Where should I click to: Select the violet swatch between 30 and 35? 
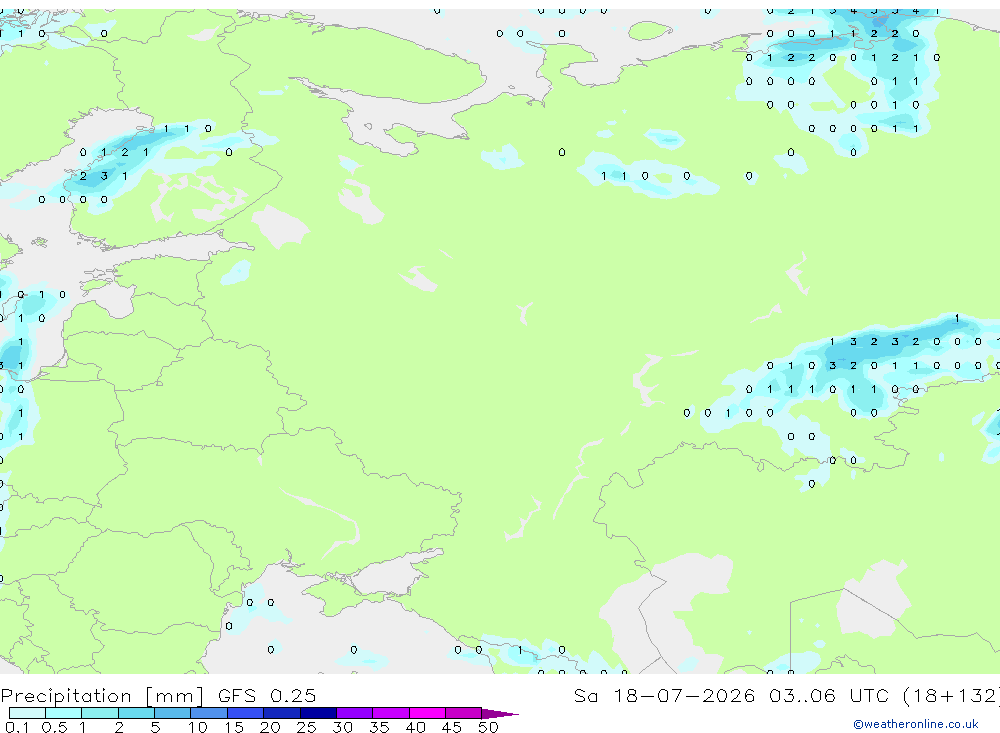355,713
